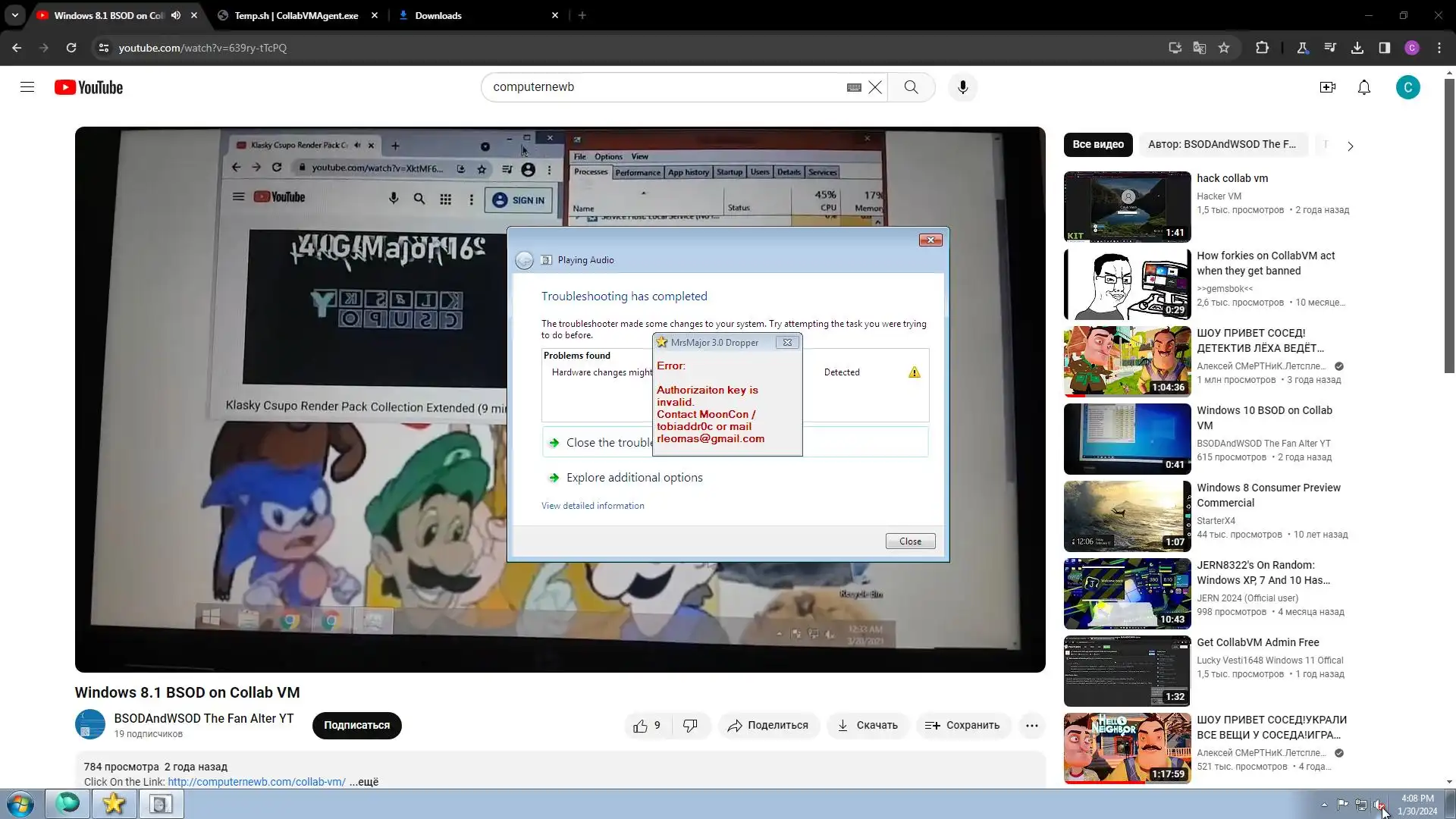Clear the search box text

point(875,87)
